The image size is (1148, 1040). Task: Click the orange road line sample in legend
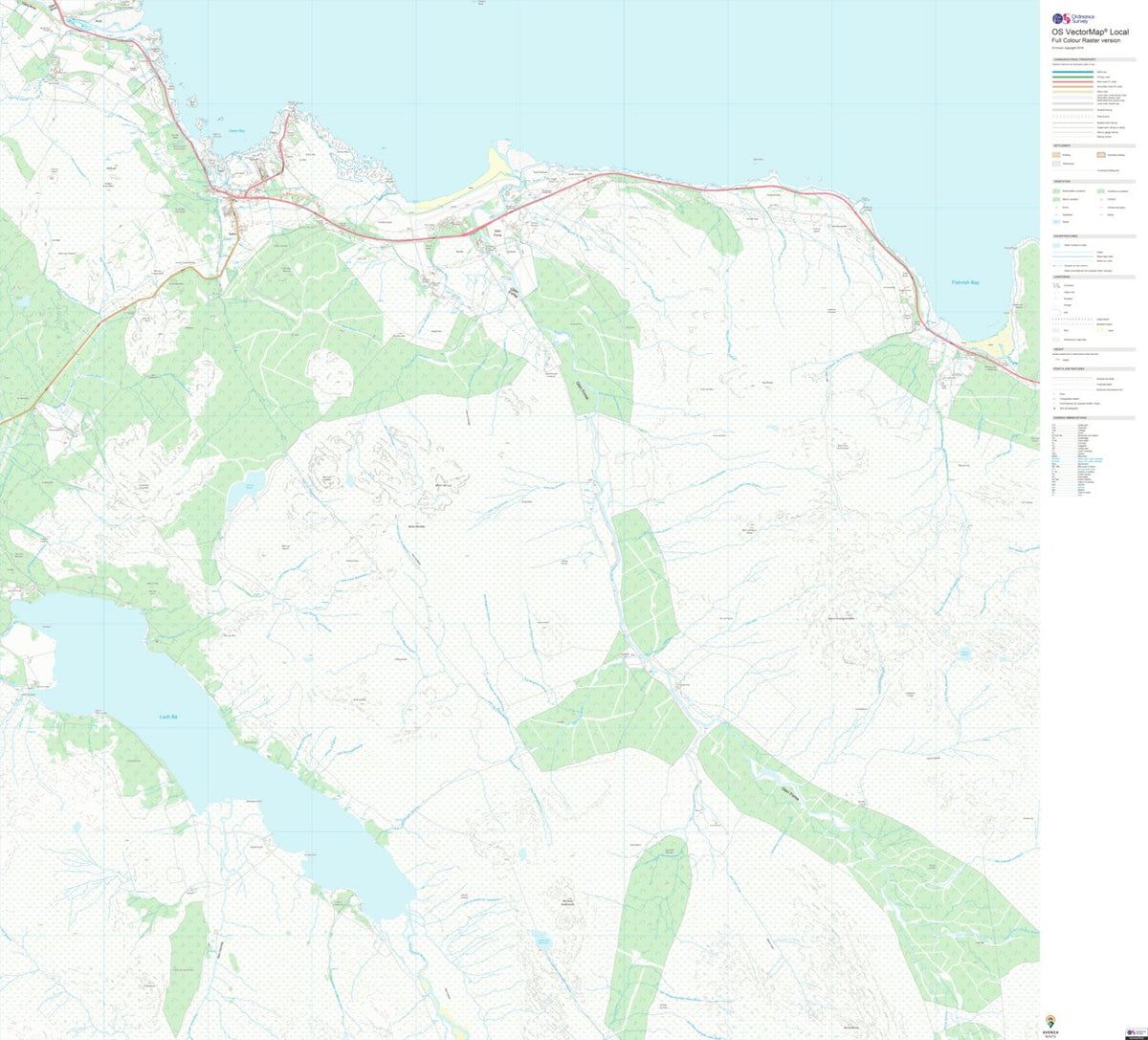coord(1072,87)
